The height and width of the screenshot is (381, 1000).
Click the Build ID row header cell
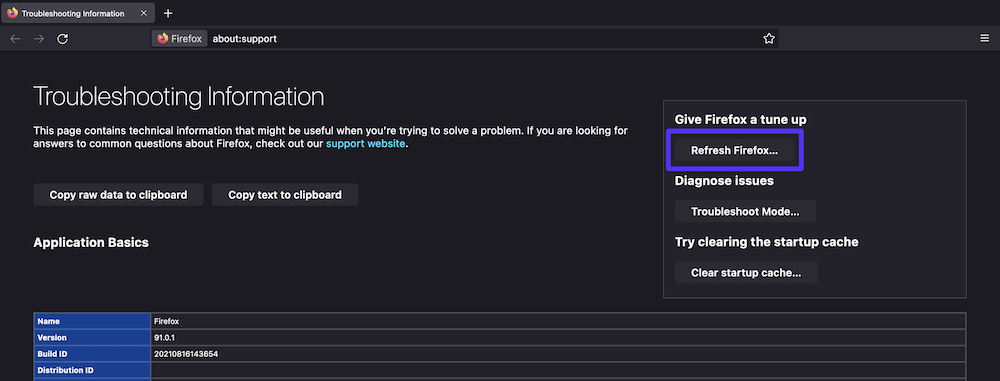pyautogui.click(x=92, y=354)
